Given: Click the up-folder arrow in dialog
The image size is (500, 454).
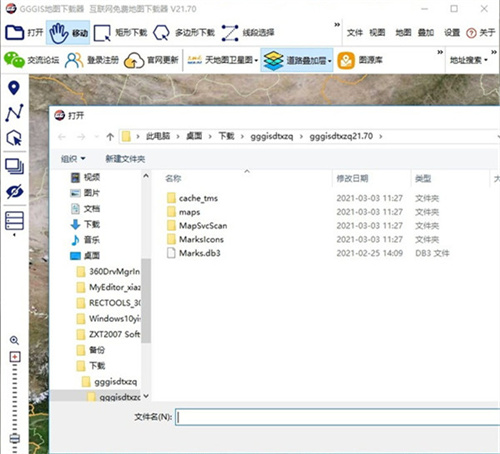Looking at the screenshot, I should [x=110, y=137].
